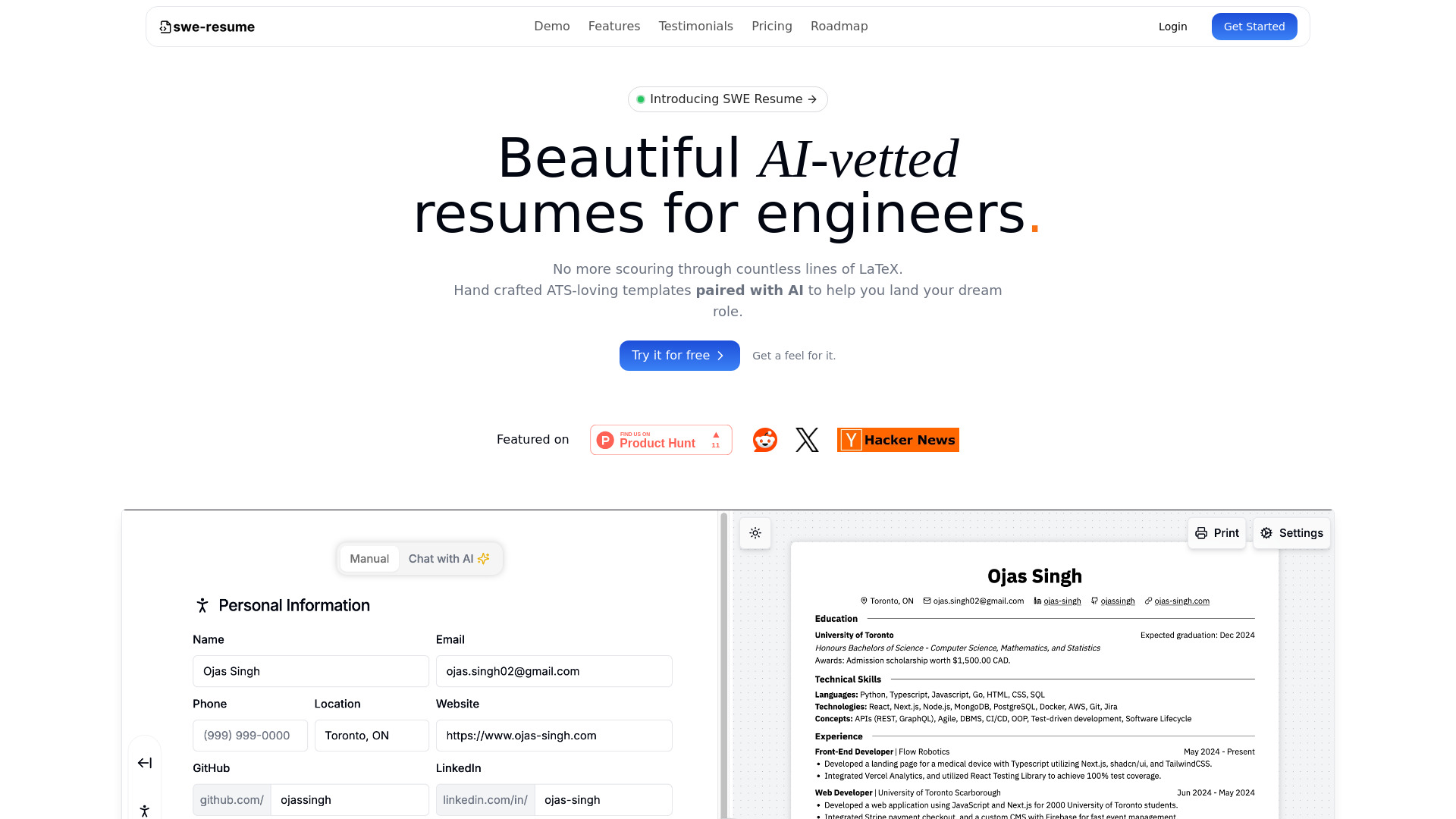Click the Testimonials navigation item
1456x819 pixels.
[x=696, y=26]
